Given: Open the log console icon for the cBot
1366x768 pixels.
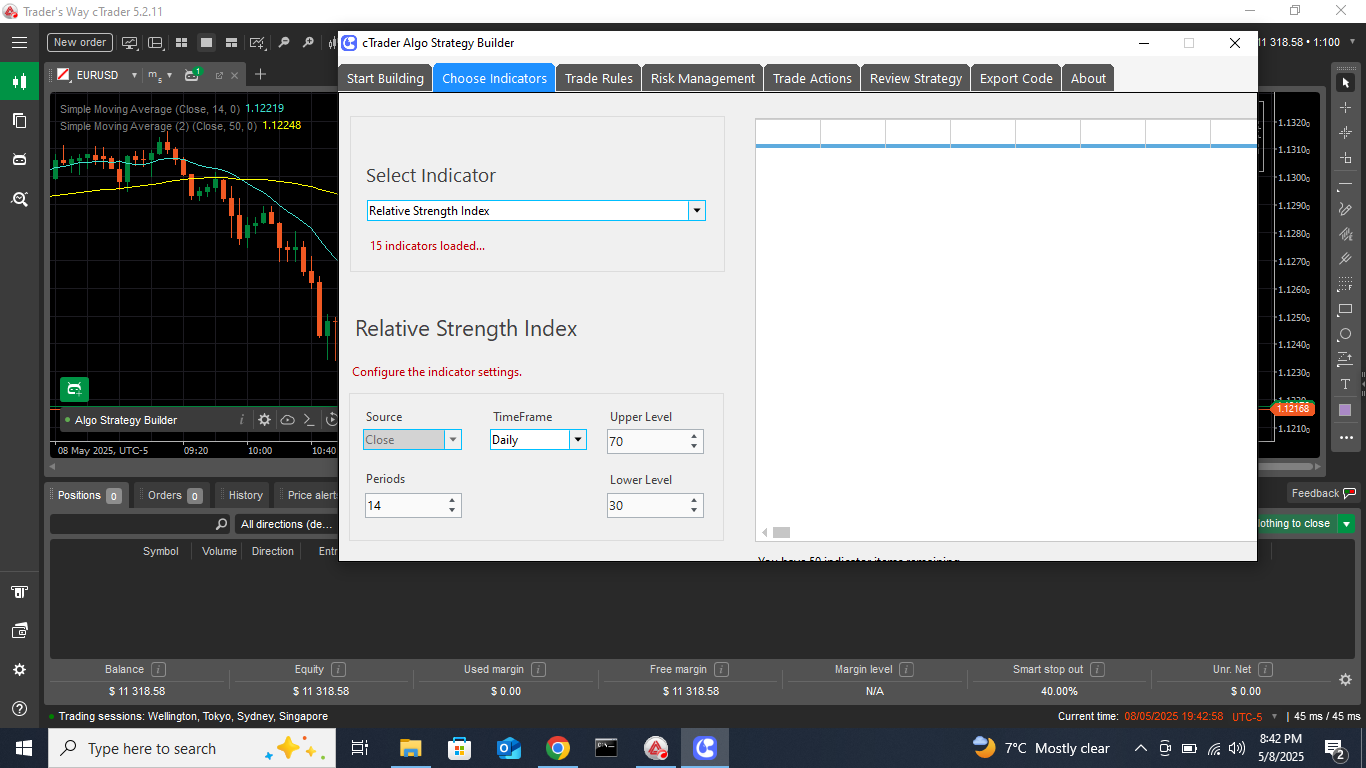Looking at the screenshot, I should coord(309,420).
